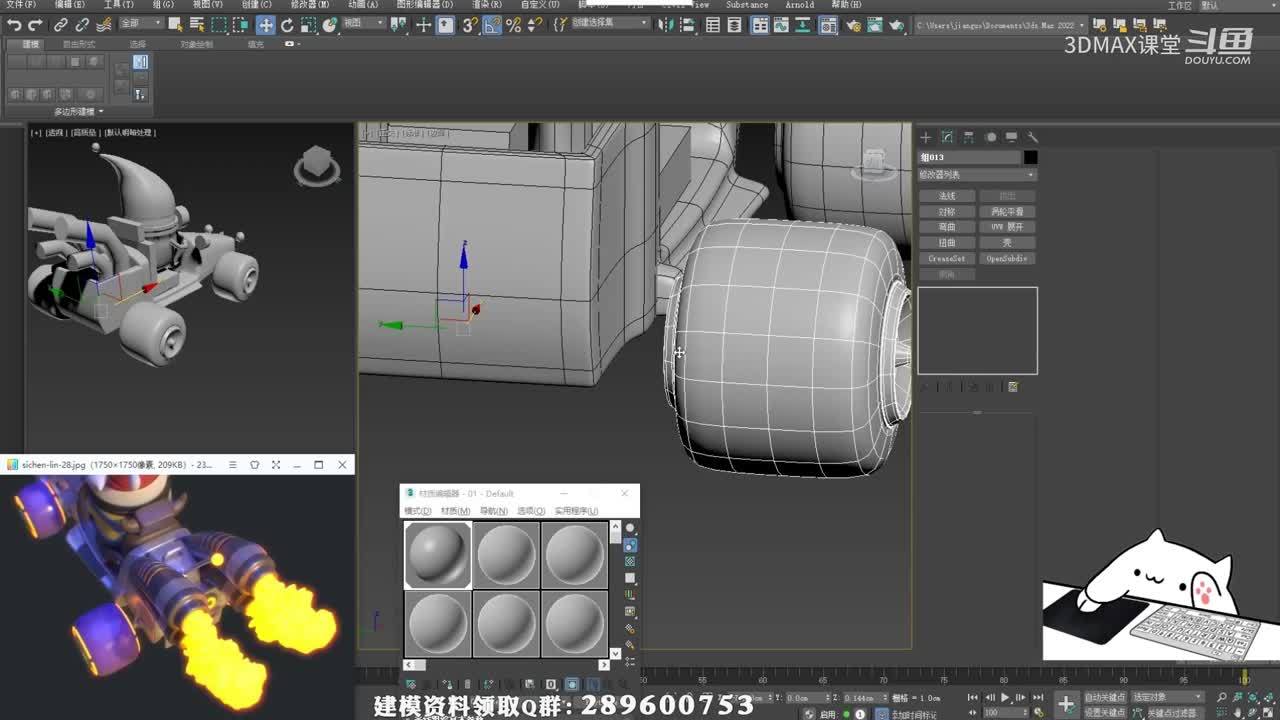Open the Create panel plus tab
Viewport: 1280px width, 720px height.
(x=926, y=137)
